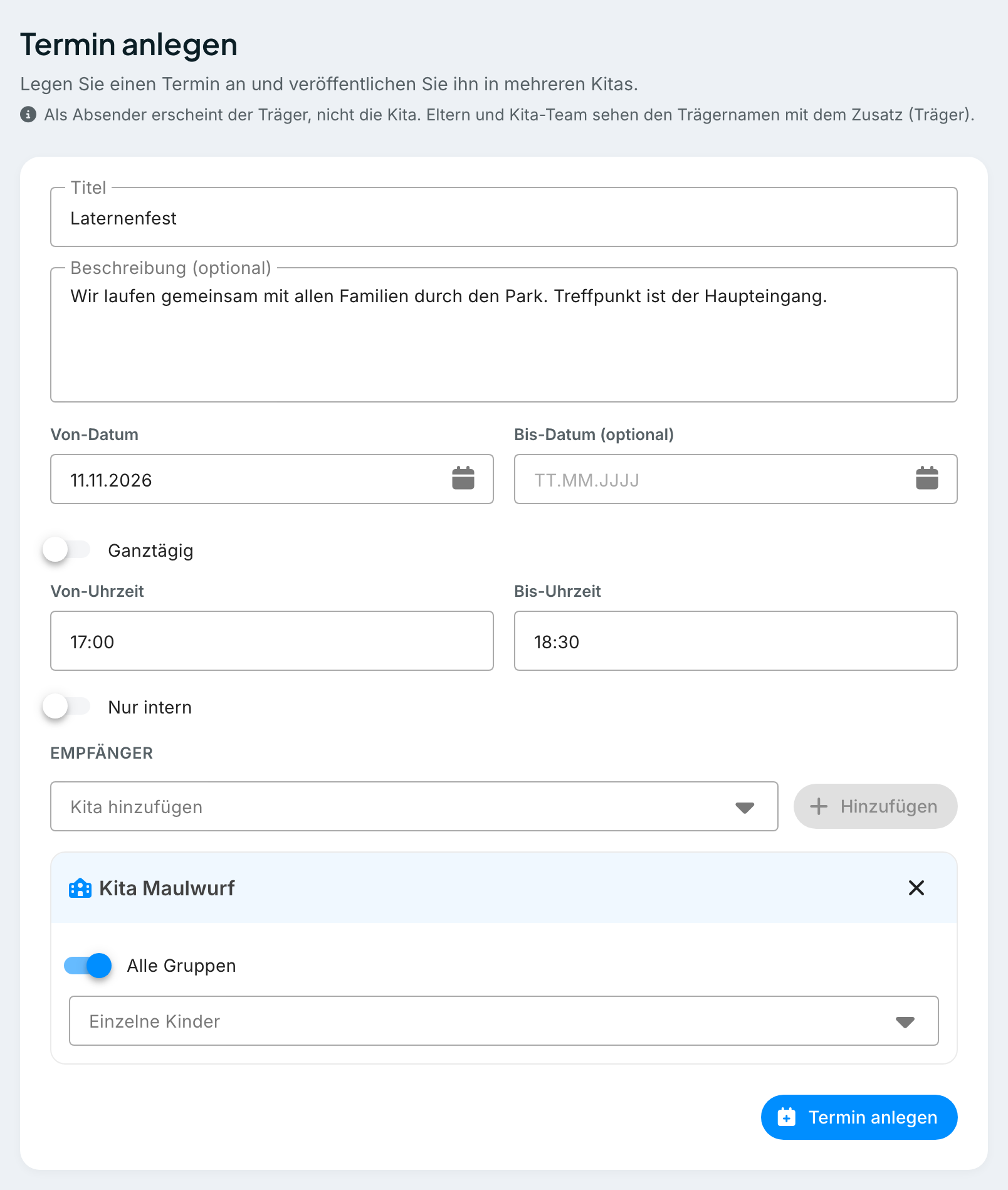The width and height of the screenshot is (1008, 1190).
Task: Click the EMPFÄNGER section heading
Action: pos(102,753)
